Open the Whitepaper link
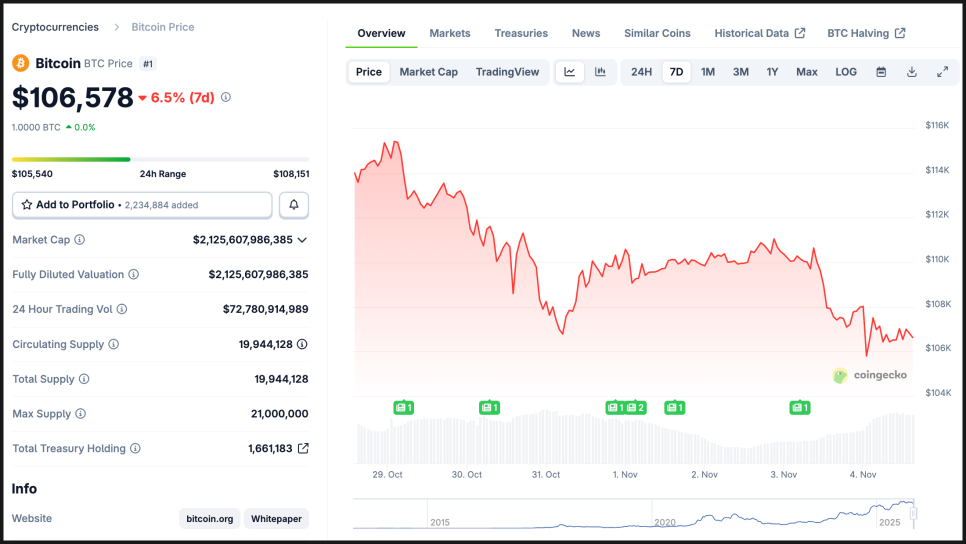The width and height of the screenshot is (966, 544). pos(276,519)
